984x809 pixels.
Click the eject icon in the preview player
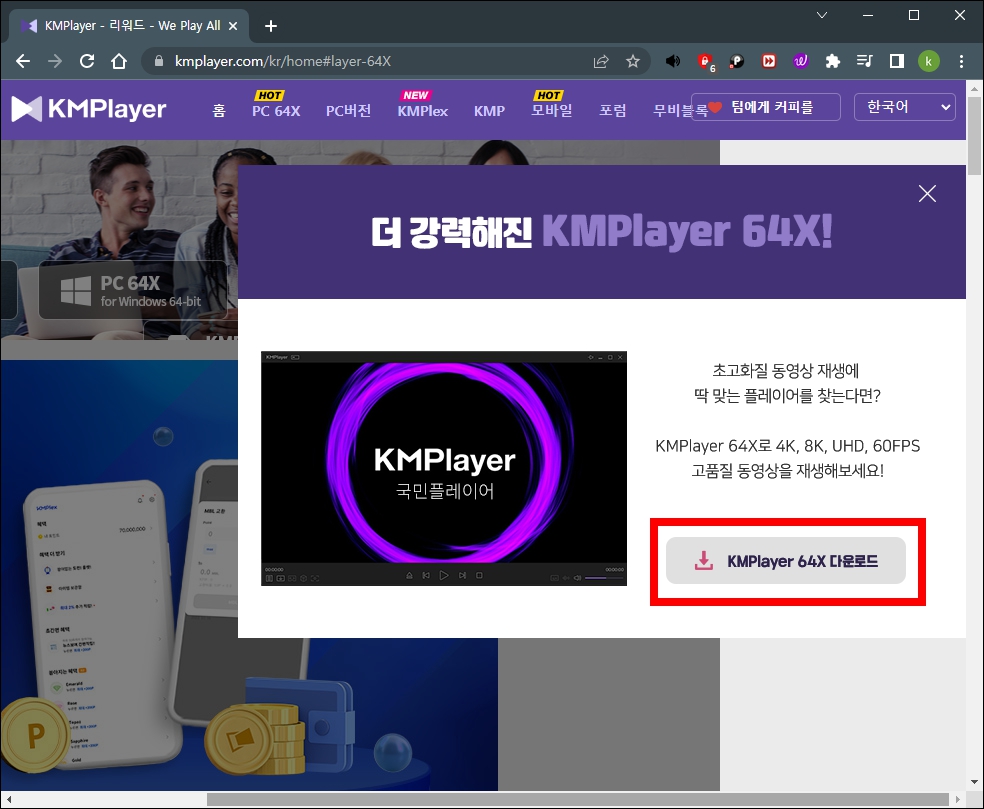[410, 575]
